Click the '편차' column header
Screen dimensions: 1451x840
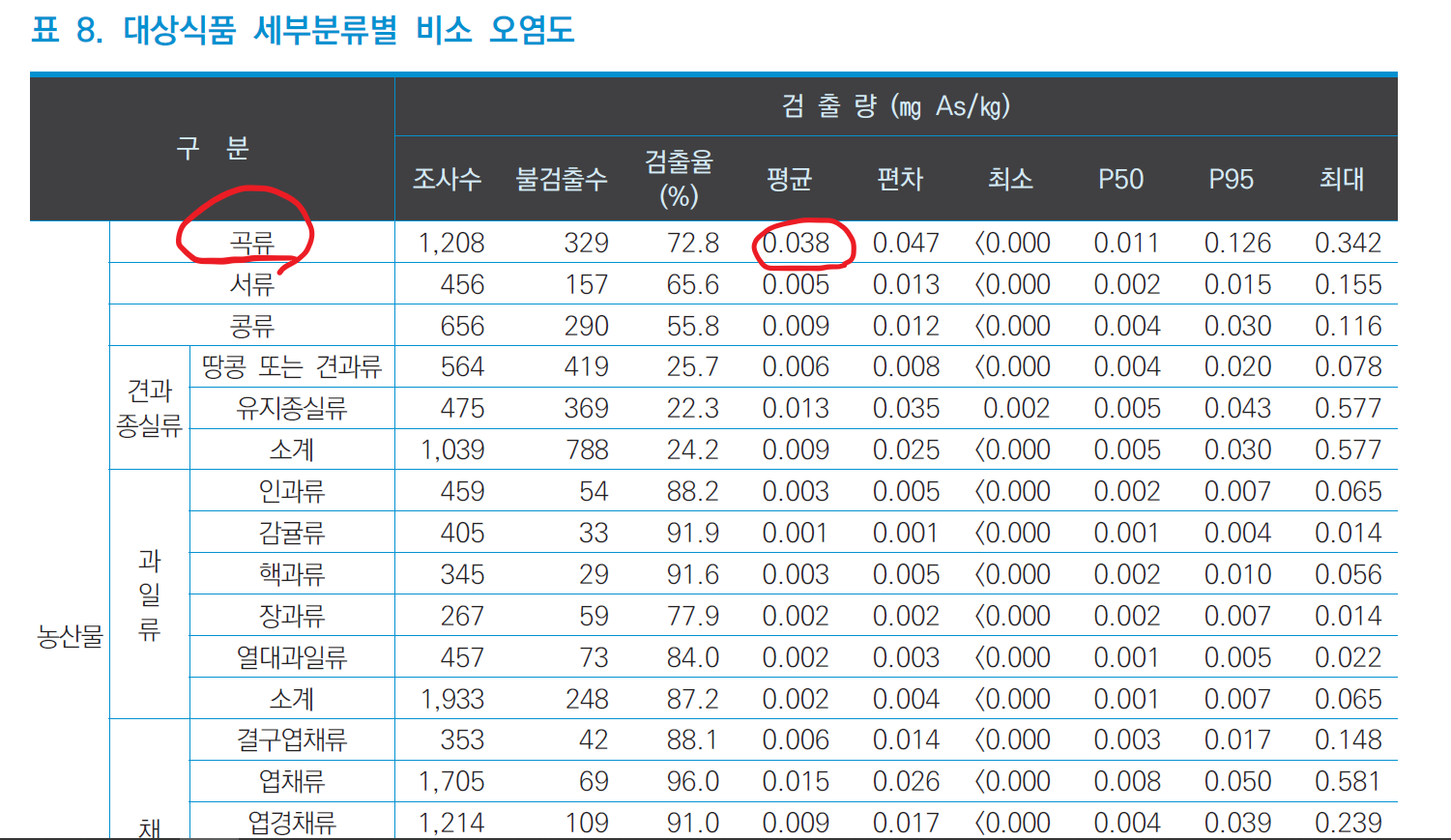900,179
